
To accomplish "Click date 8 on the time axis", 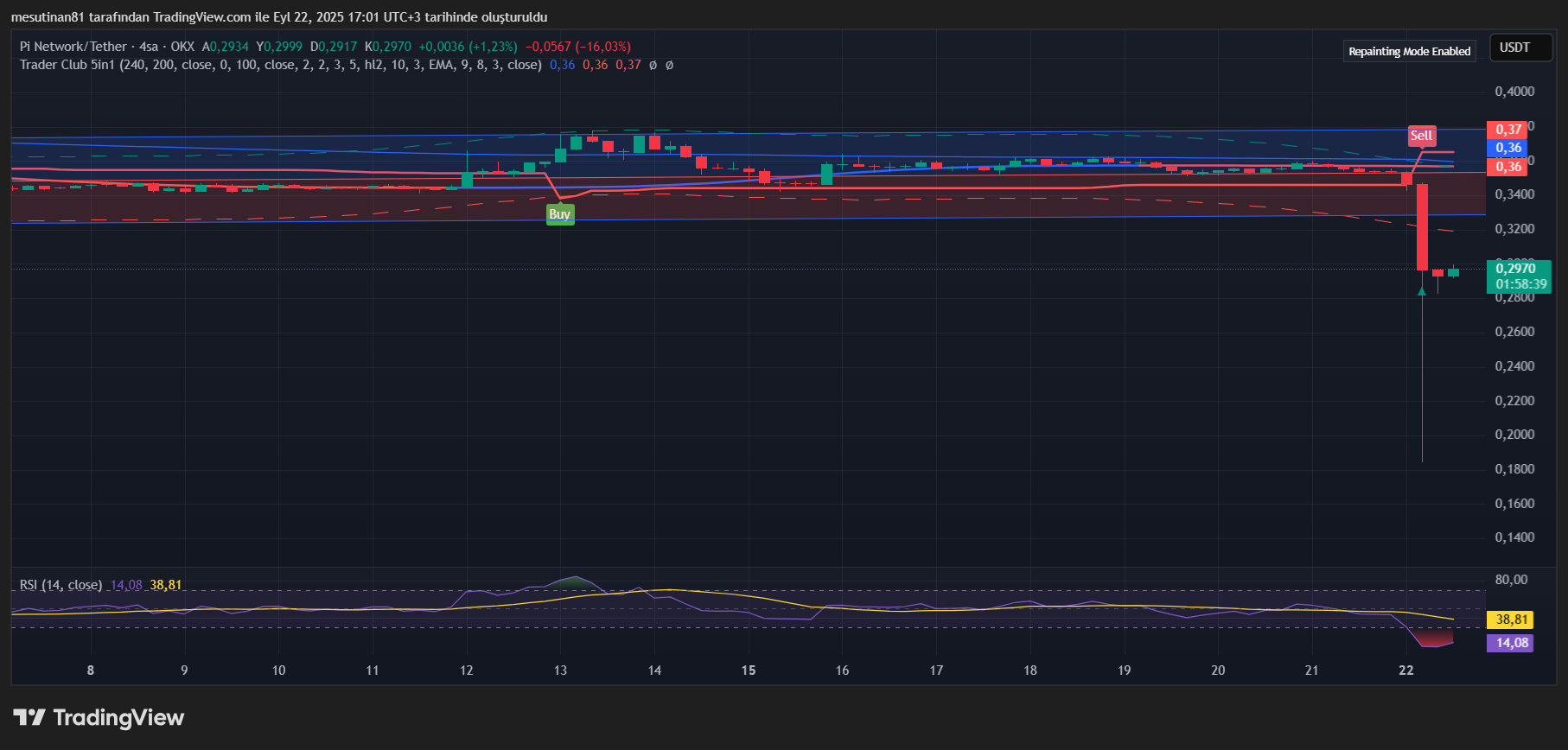I will click(91, 671).
